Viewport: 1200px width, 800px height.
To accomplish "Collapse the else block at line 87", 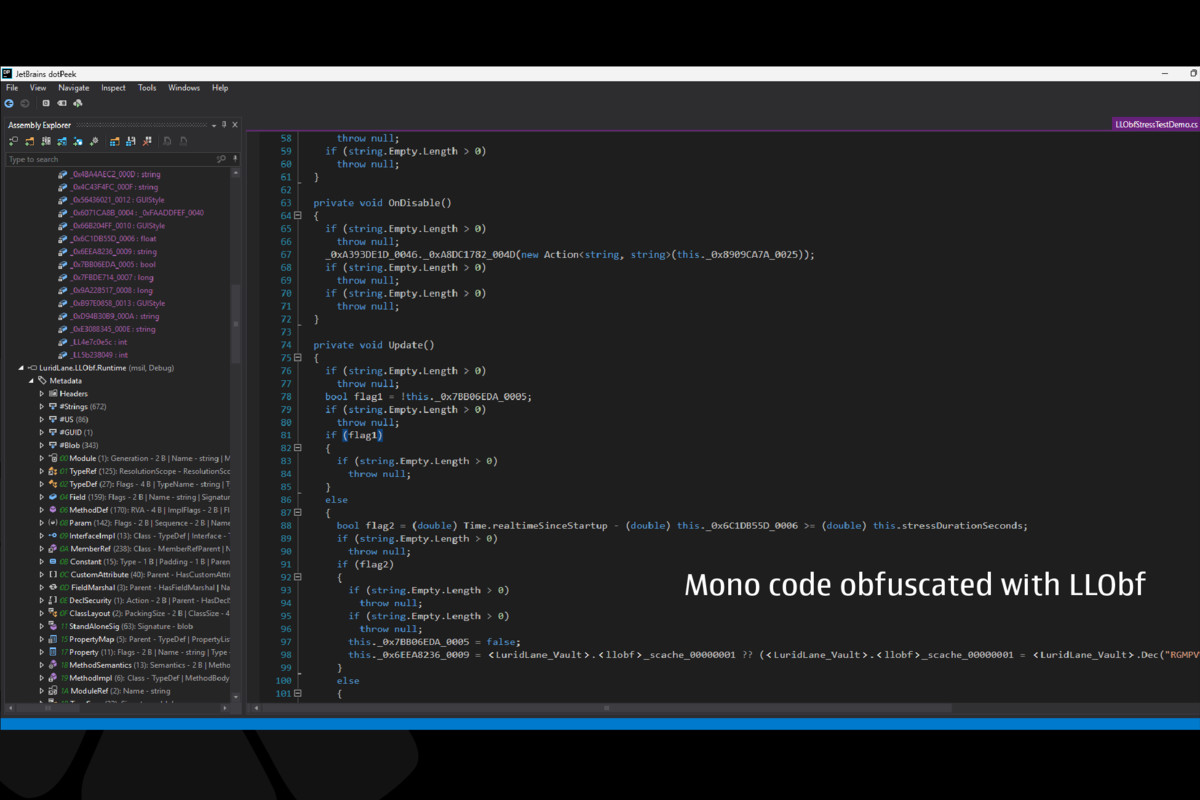I will coord(298,513).
